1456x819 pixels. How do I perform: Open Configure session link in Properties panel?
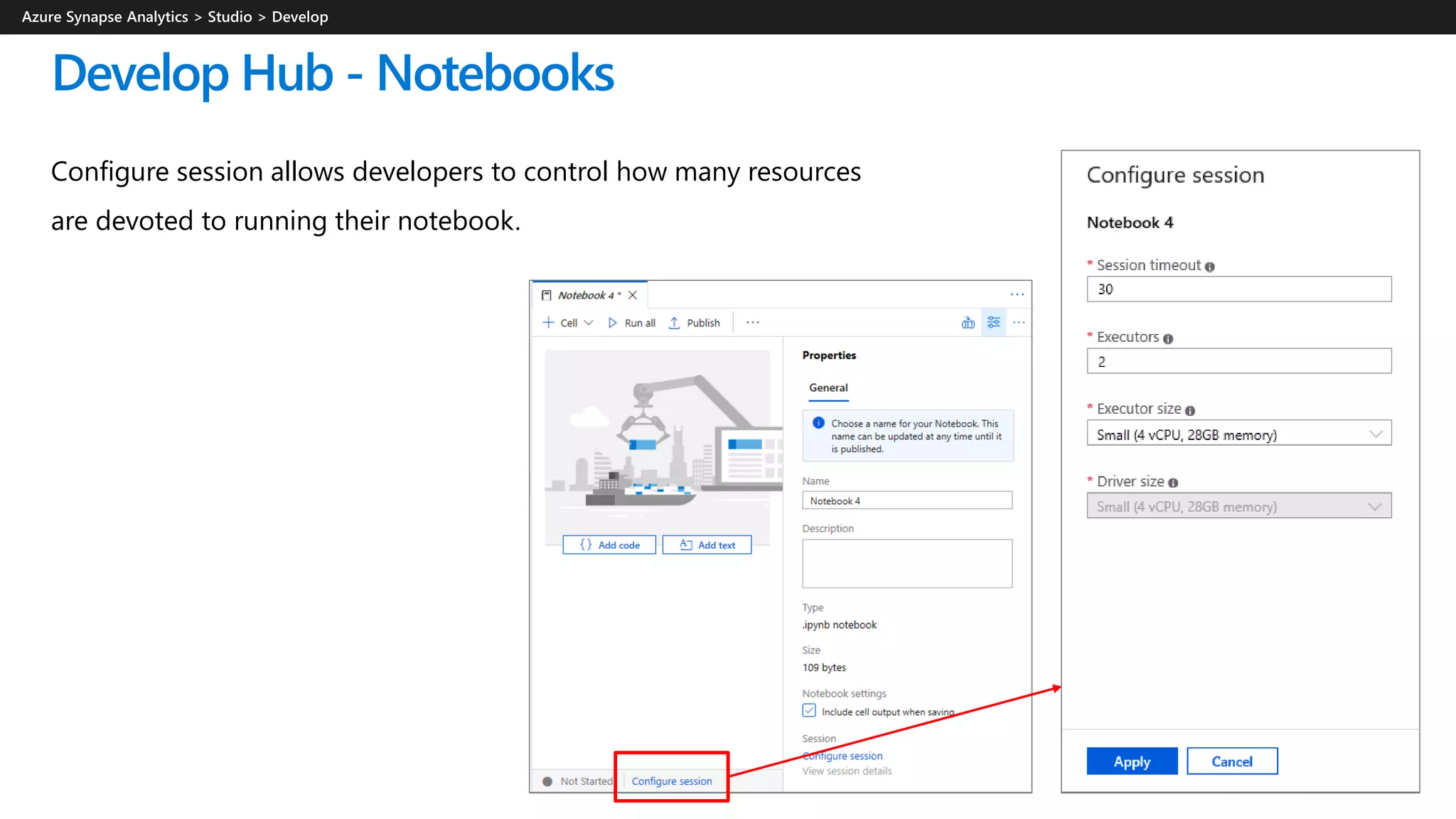842,756
